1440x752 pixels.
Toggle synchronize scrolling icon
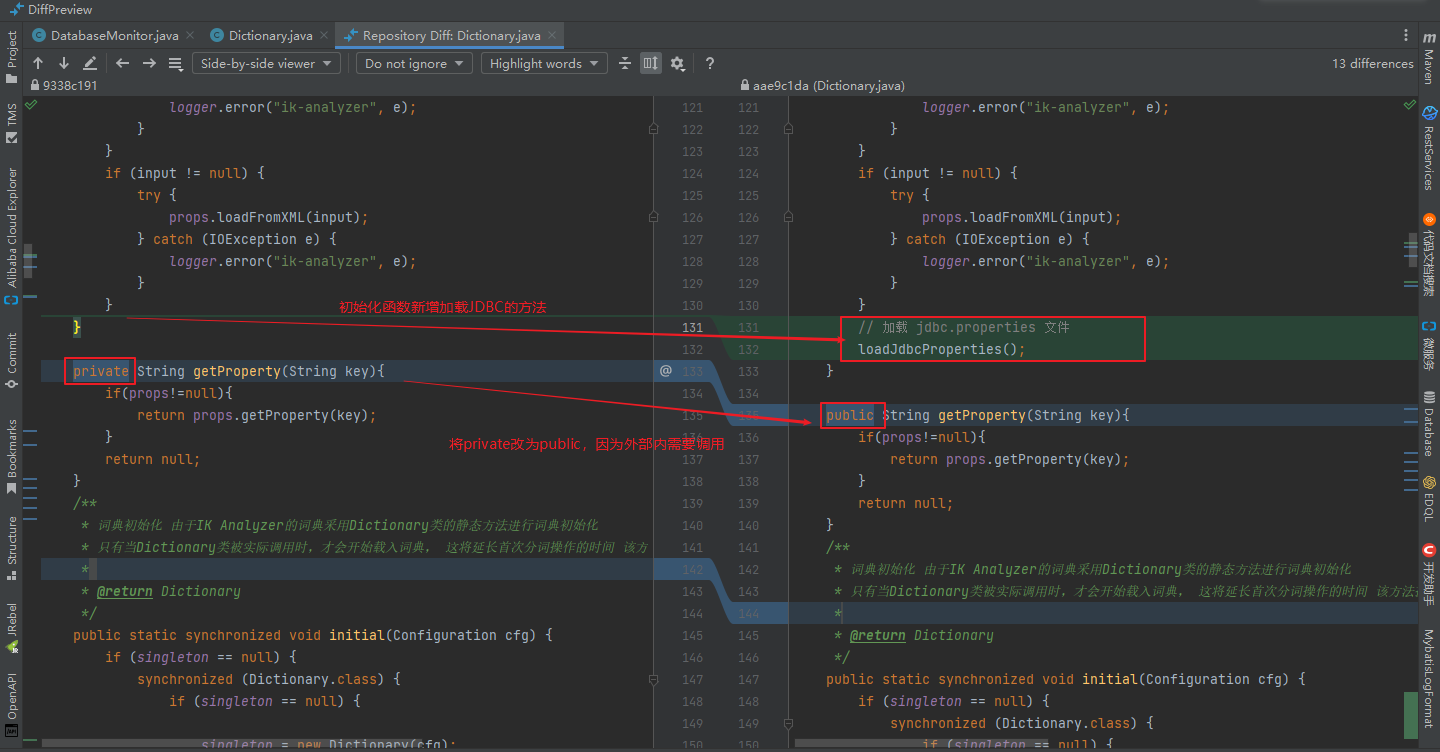(651, 63)
